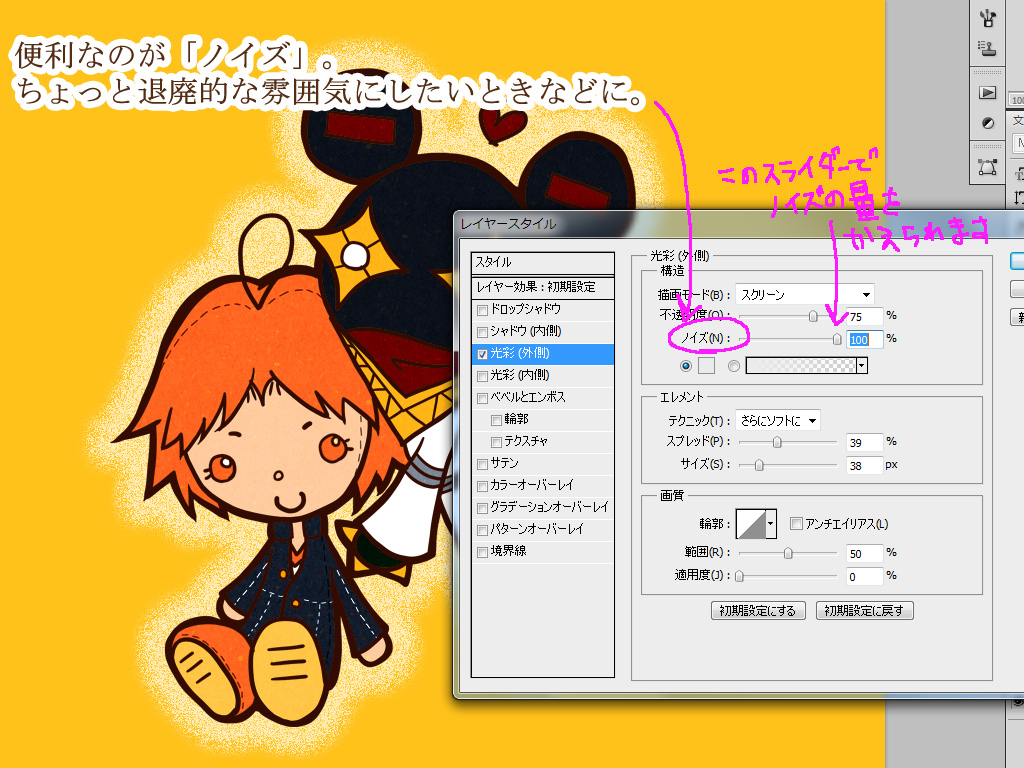Enable the アンチエイリアス checkbox
The image size is (1024, 768).
(x=797, y=523)
